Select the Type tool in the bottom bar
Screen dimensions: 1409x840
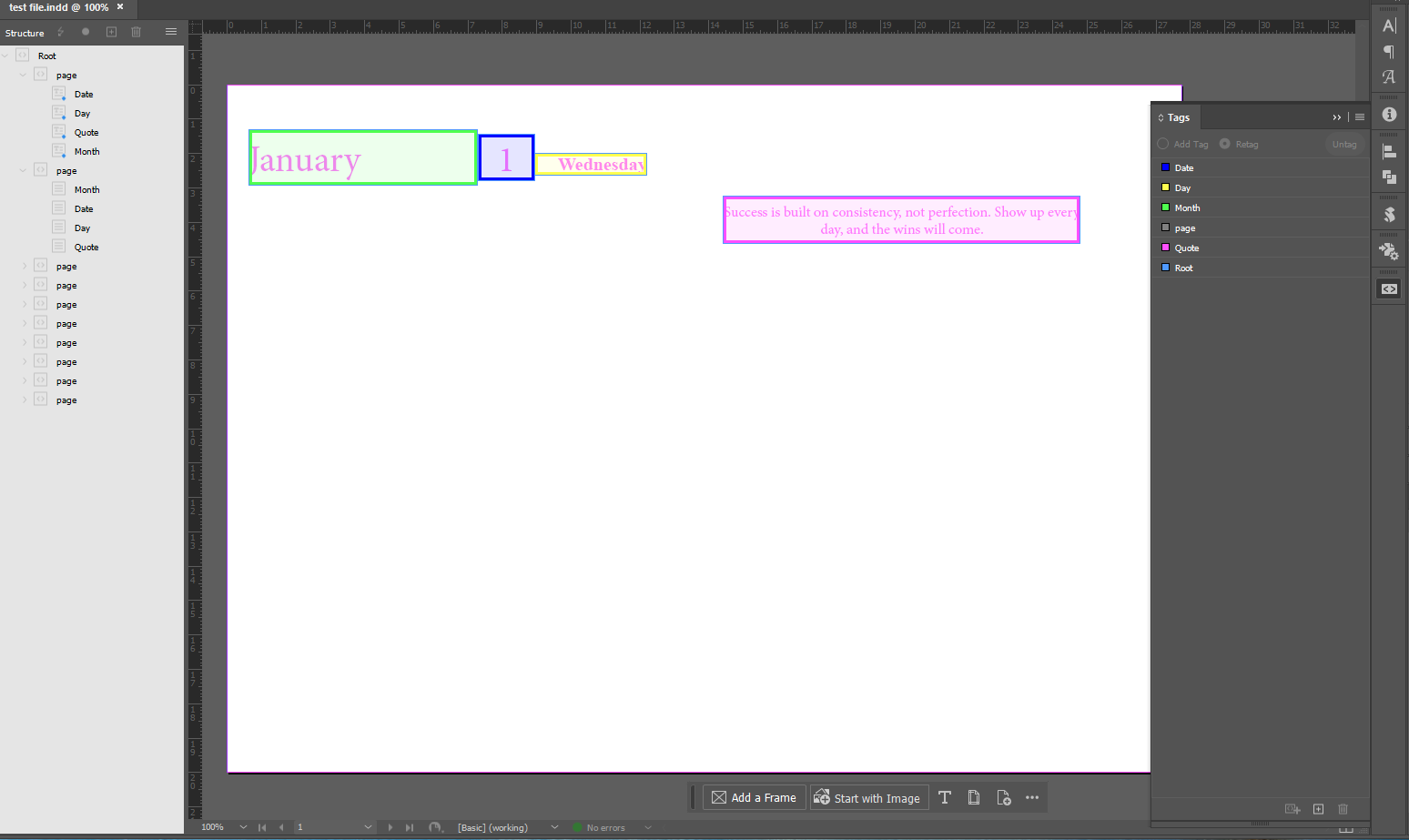click(944, 797)
